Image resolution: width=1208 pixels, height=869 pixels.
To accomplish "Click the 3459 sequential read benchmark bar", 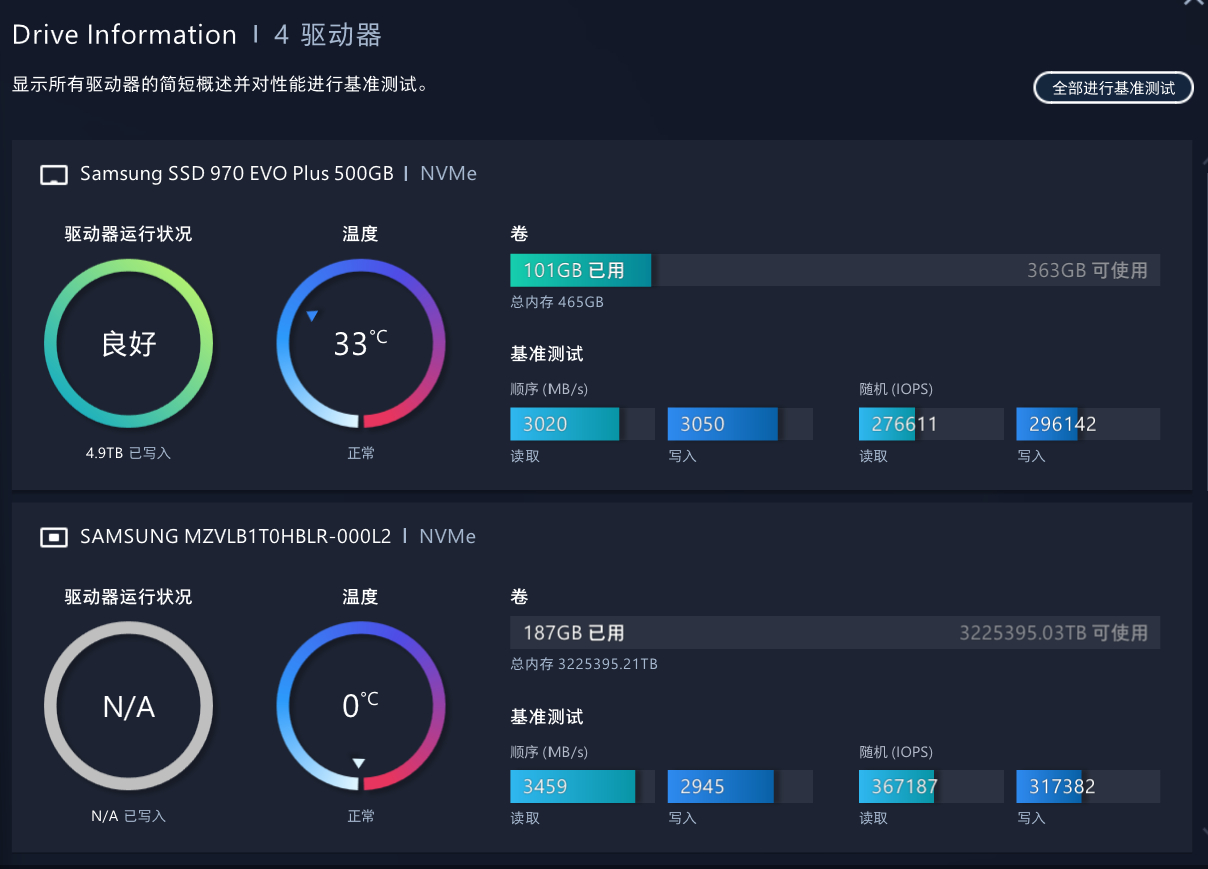I will pyautogui.click(x=582, y=787).
